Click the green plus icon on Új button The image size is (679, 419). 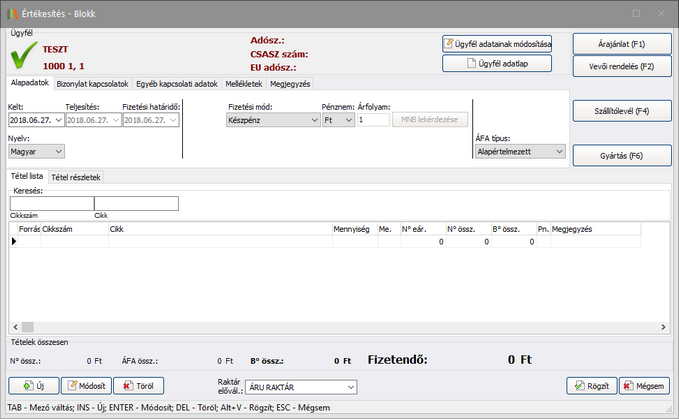click(x=25, y=385)
